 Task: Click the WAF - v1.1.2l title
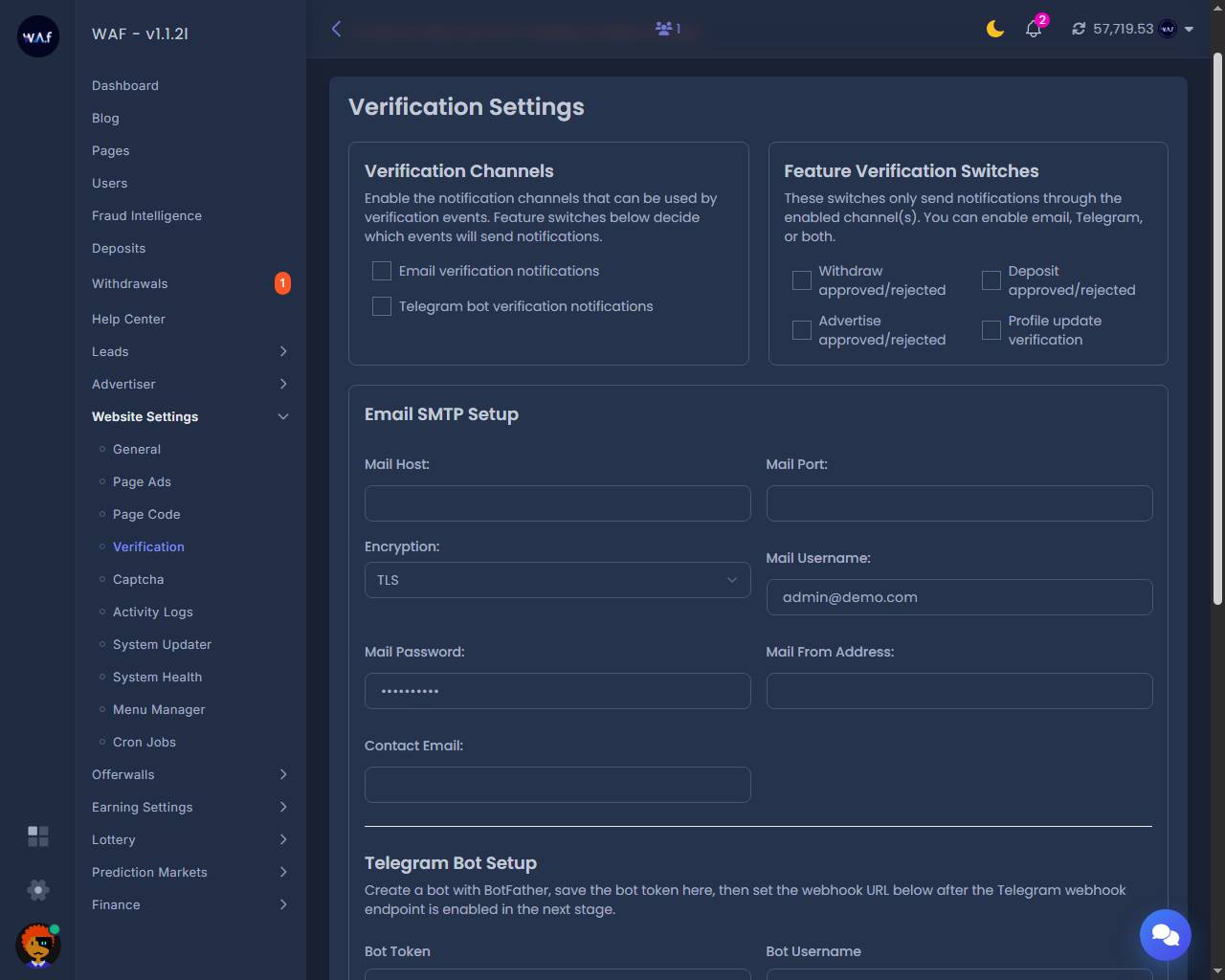[140, 33]
